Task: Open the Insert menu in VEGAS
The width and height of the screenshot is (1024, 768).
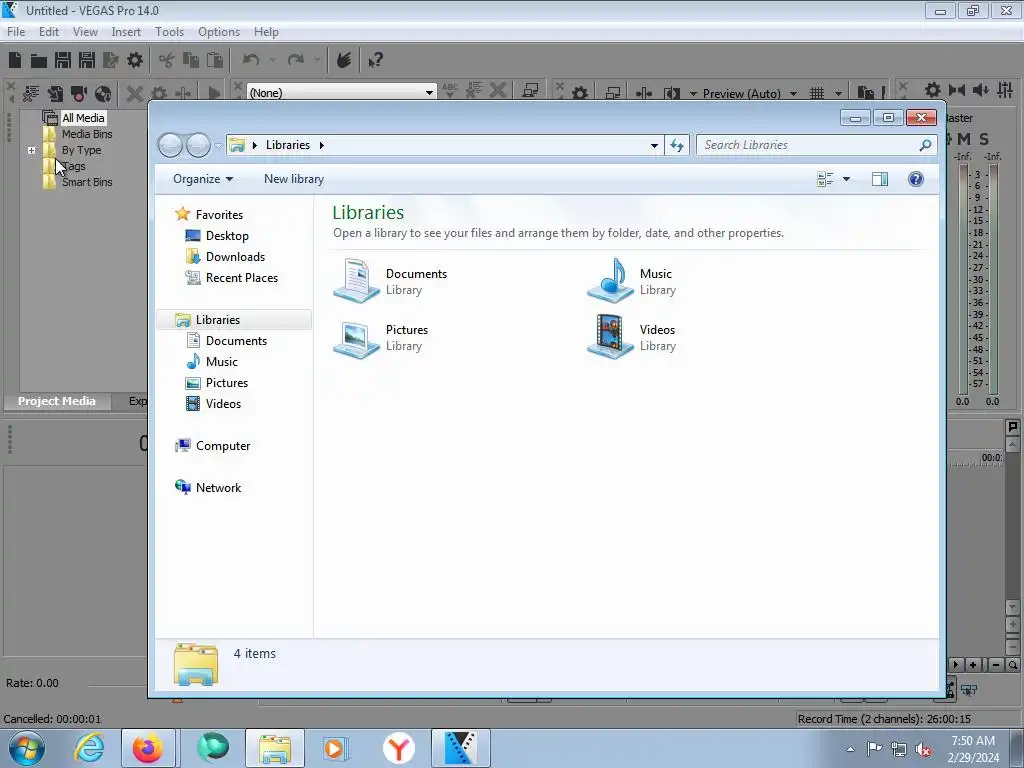Action: 126,32
